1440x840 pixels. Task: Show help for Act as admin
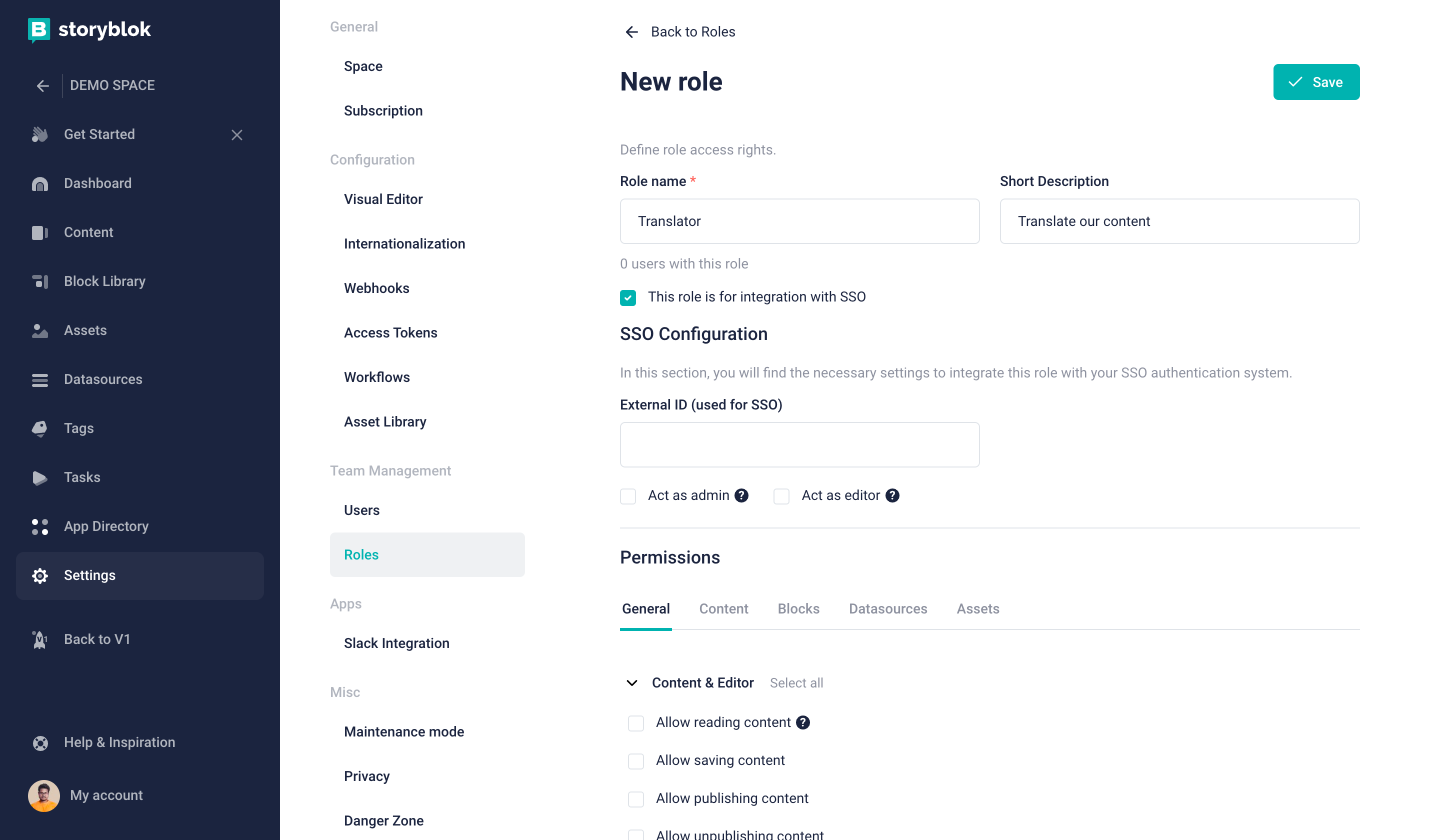pos(741,495)
